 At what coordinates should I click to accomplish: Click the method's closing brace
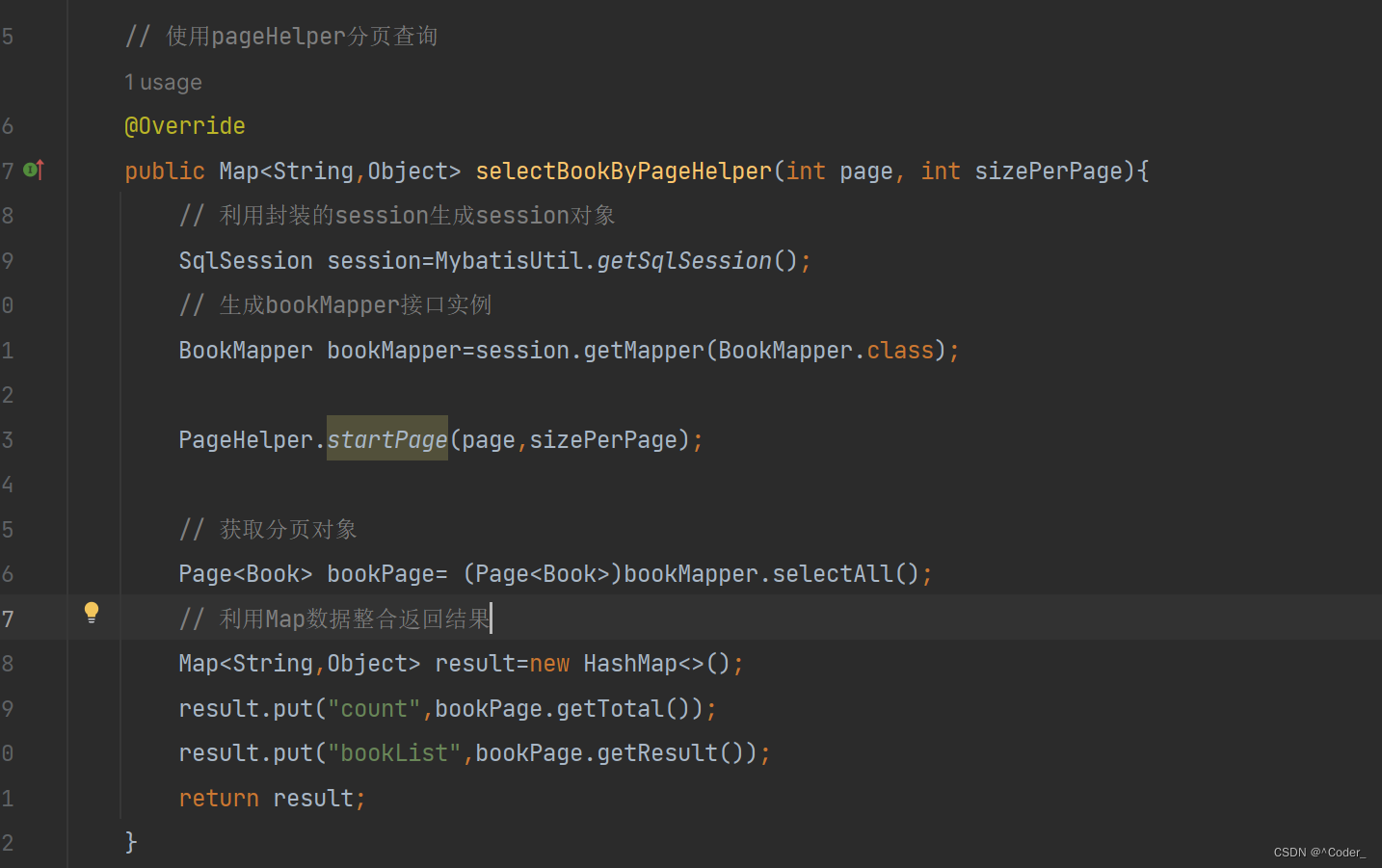coord(131,842)
